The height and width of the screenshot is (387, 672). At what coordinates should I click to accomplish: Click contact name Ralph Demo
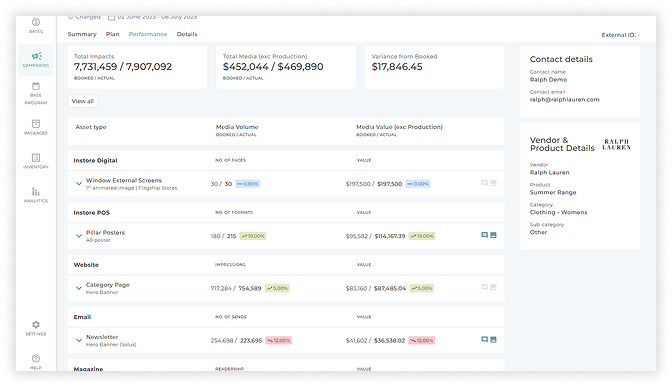point(548,80)
